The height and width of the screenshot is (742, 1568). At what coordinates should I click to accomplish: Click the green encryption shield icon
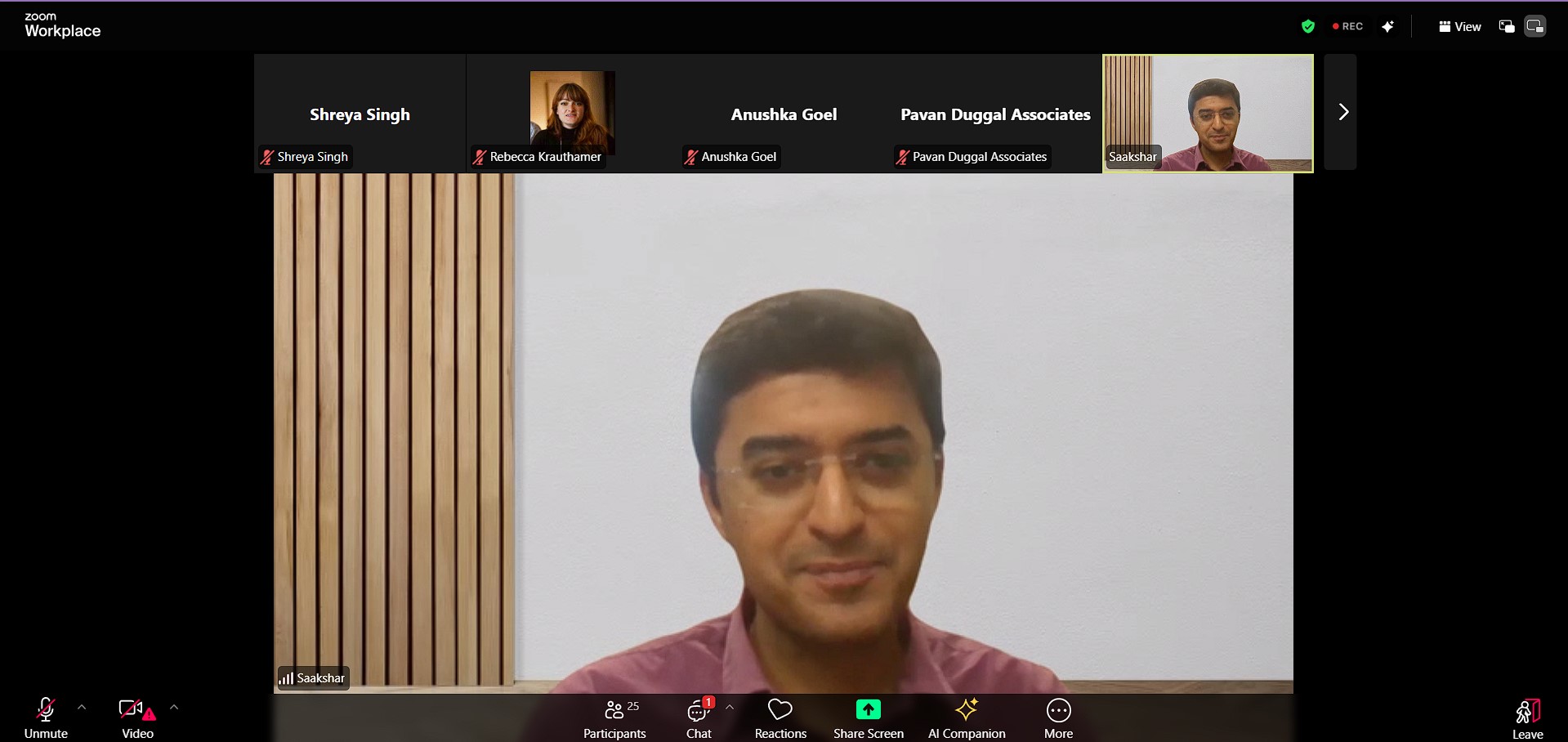click(1308, 26)
